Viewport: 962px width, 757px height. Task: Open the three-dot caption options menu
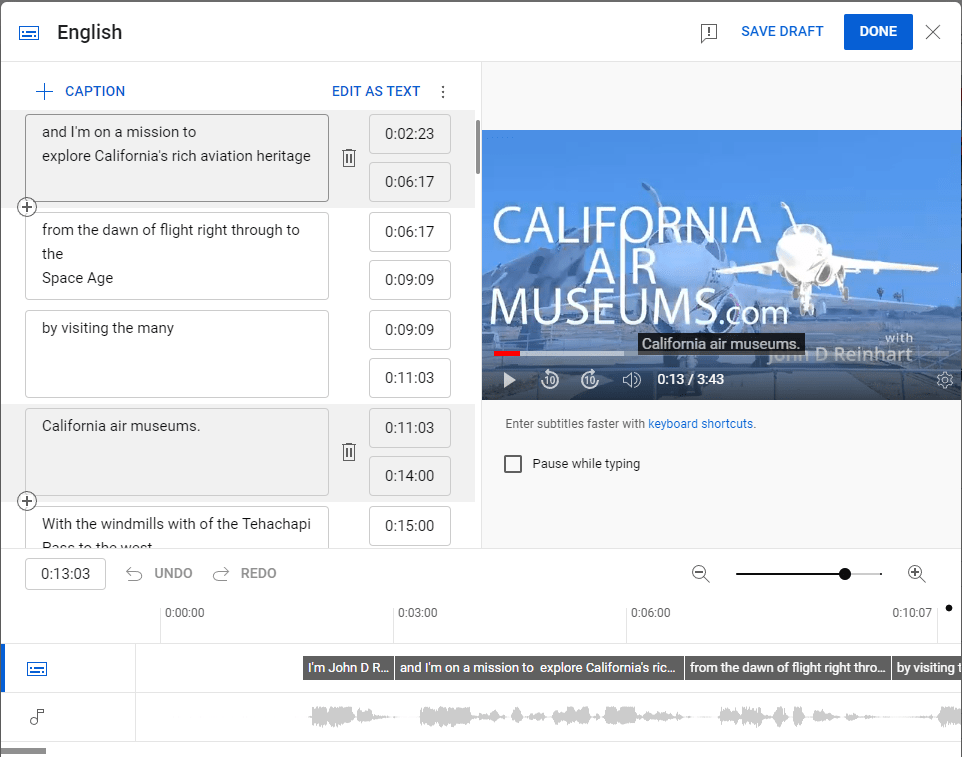[x=443, y=92]
